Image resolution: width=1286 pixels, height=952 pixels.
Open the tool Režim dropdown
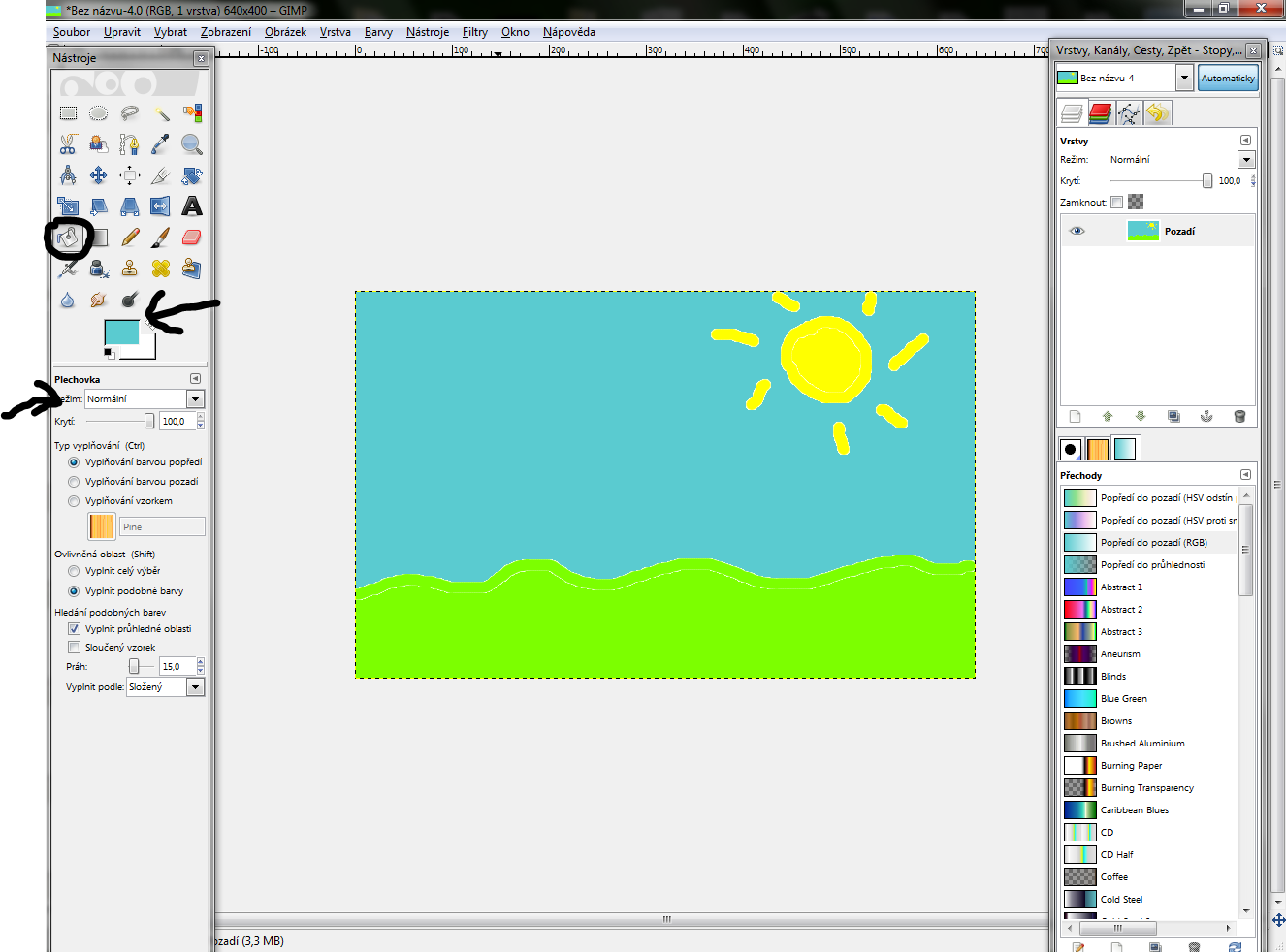point(195,399)
